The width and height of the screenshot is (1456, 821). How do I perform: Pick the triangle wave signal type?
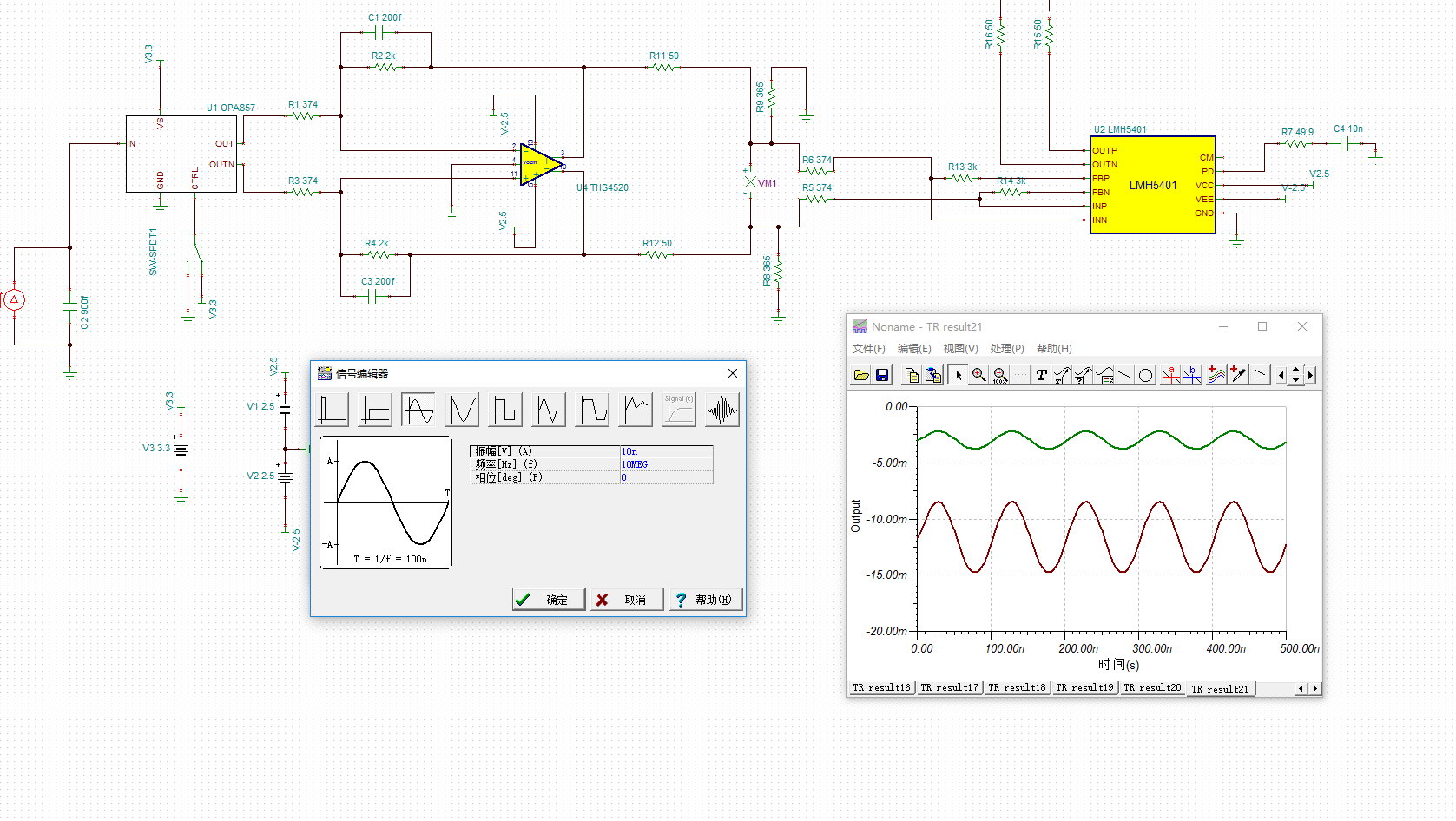pyautogui.click(x=549, y=410)
